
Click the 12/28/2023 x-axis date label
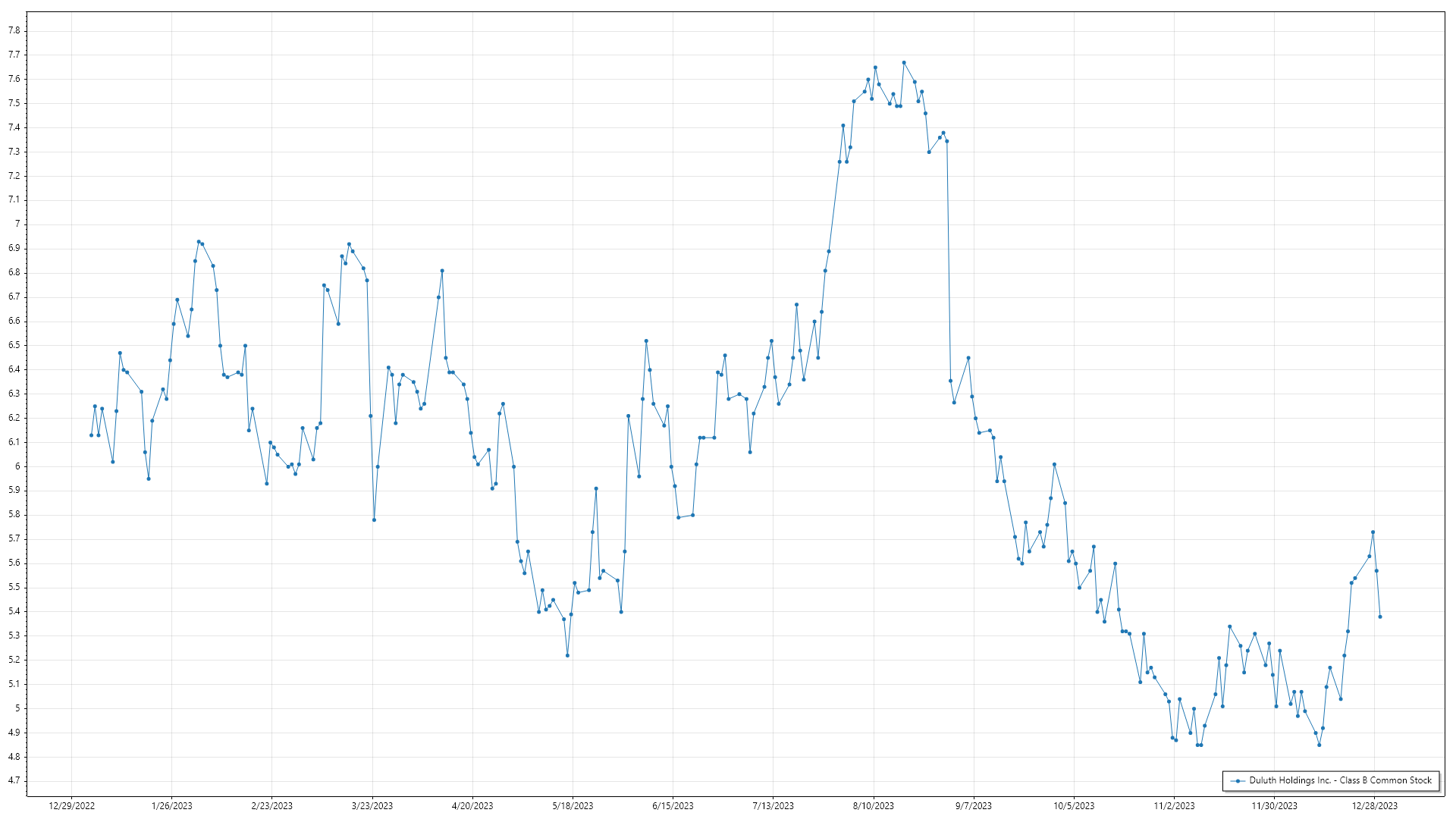pyautogui.click(x=1374, y=806)
